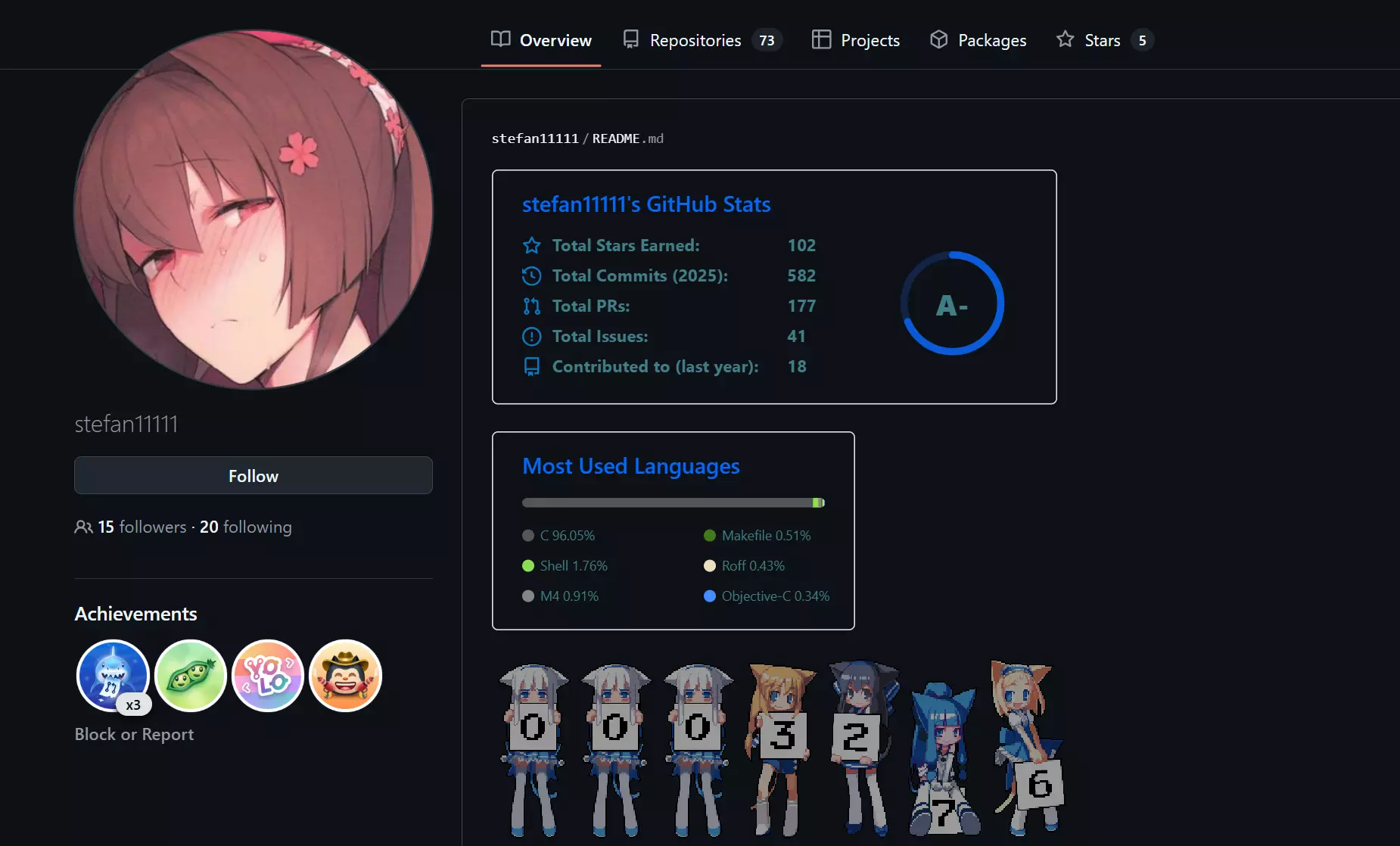Open the stefan11111 repository link in README path
Viewport: 1400px width, 846px height.
click(535, 138)
